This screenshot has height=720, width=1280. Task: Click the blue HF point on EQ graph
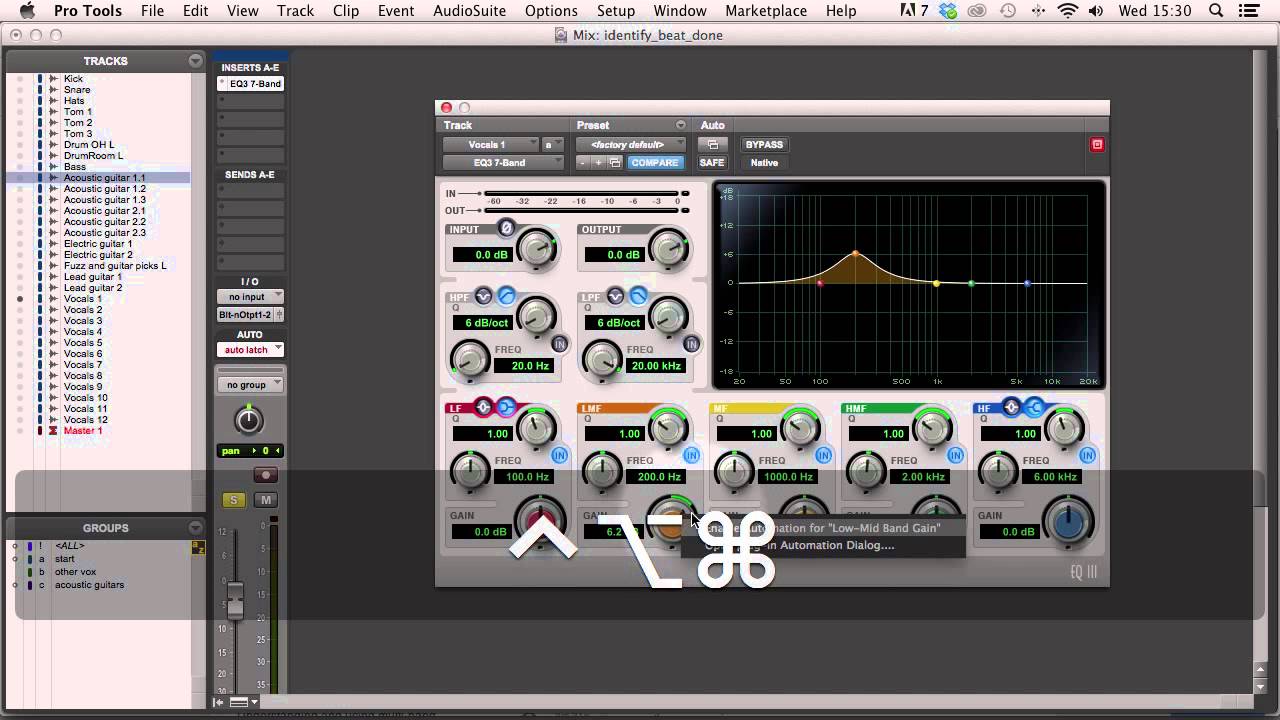1027,284
